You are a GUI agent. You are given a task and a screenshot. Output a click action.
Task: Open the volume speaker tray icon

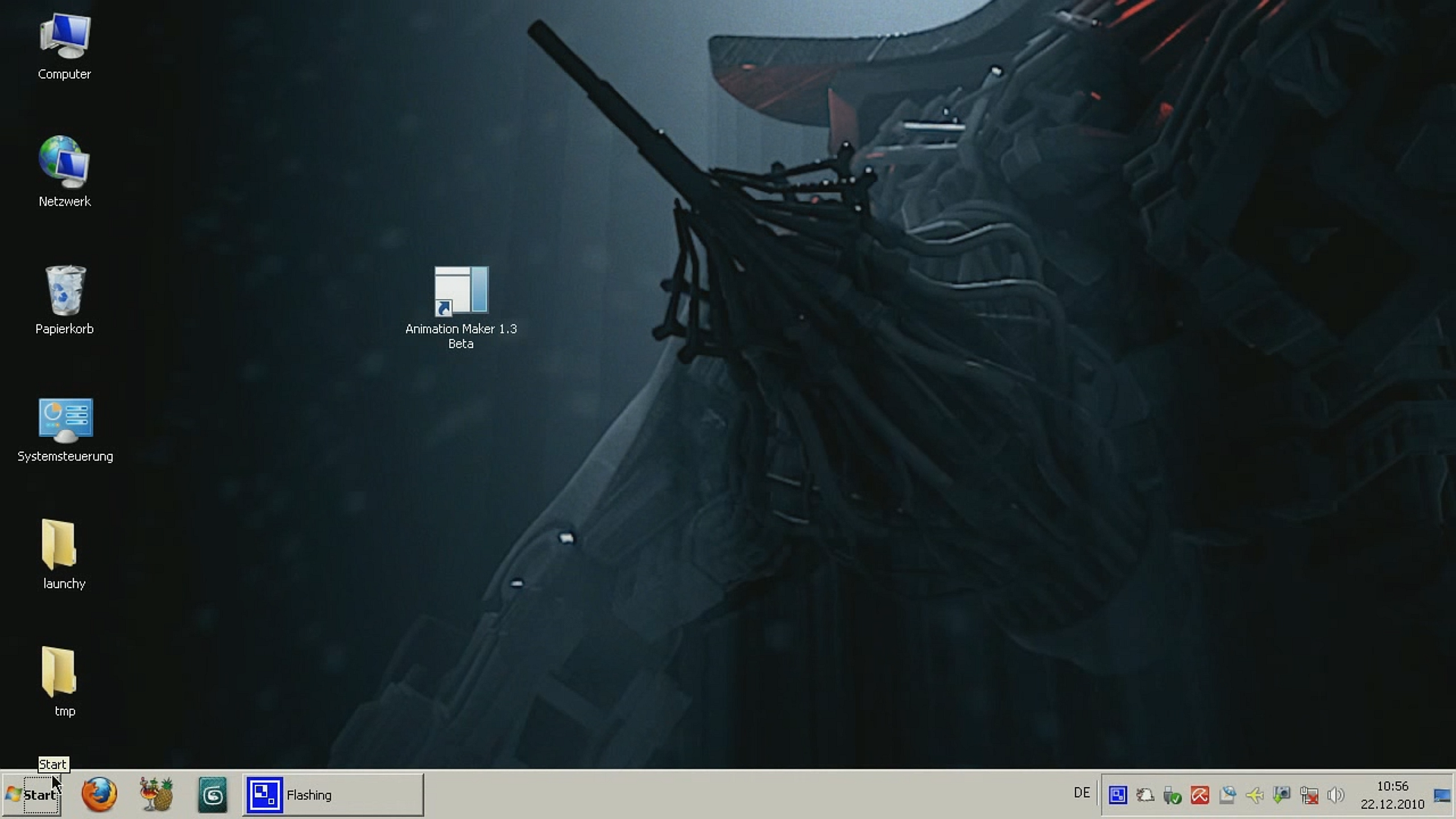1336,795
